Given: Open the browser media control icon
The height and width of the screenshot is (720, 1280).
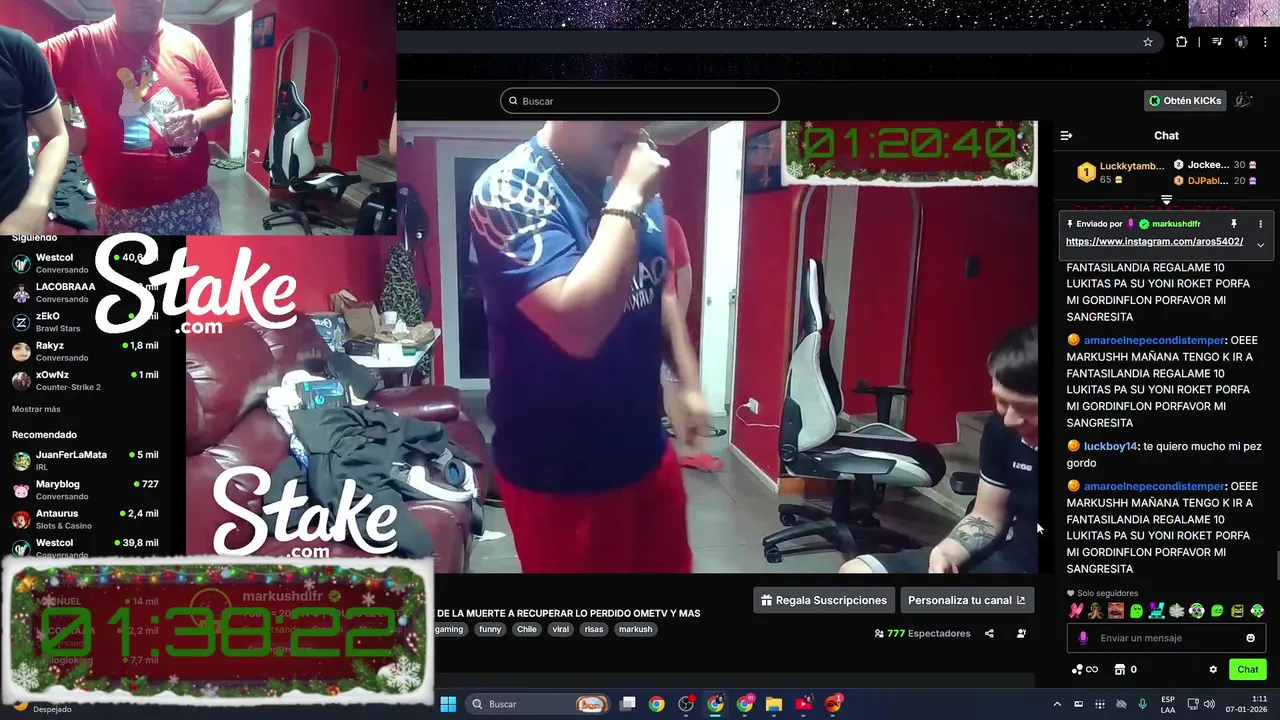Looking at the screenshot, I should click(1217, 42).
